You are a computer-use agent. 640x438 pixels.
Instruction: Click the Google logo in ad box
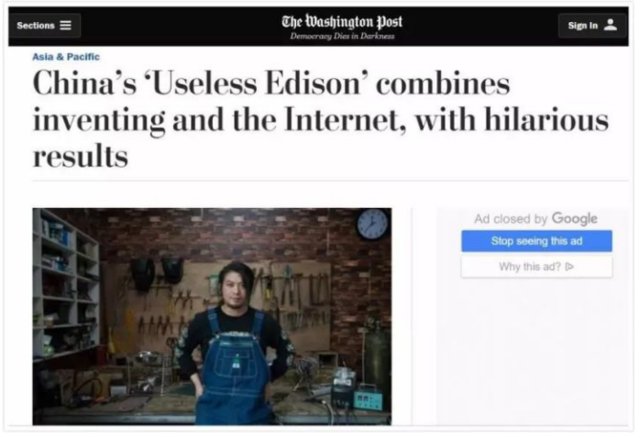point(574,219)
